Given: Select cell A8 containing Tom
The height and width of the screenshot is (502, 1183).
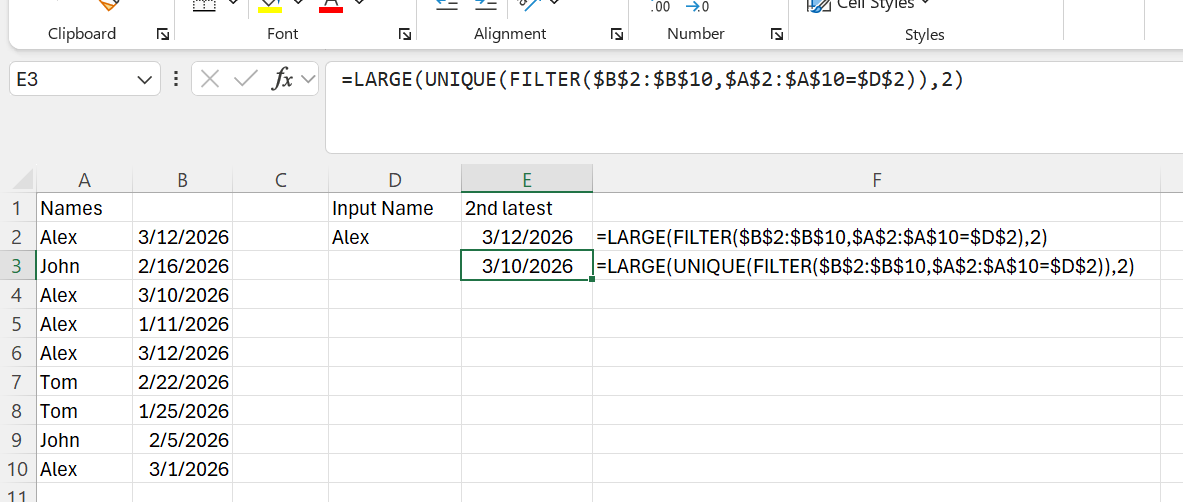Looking at the screenshot, I should 84,411.
